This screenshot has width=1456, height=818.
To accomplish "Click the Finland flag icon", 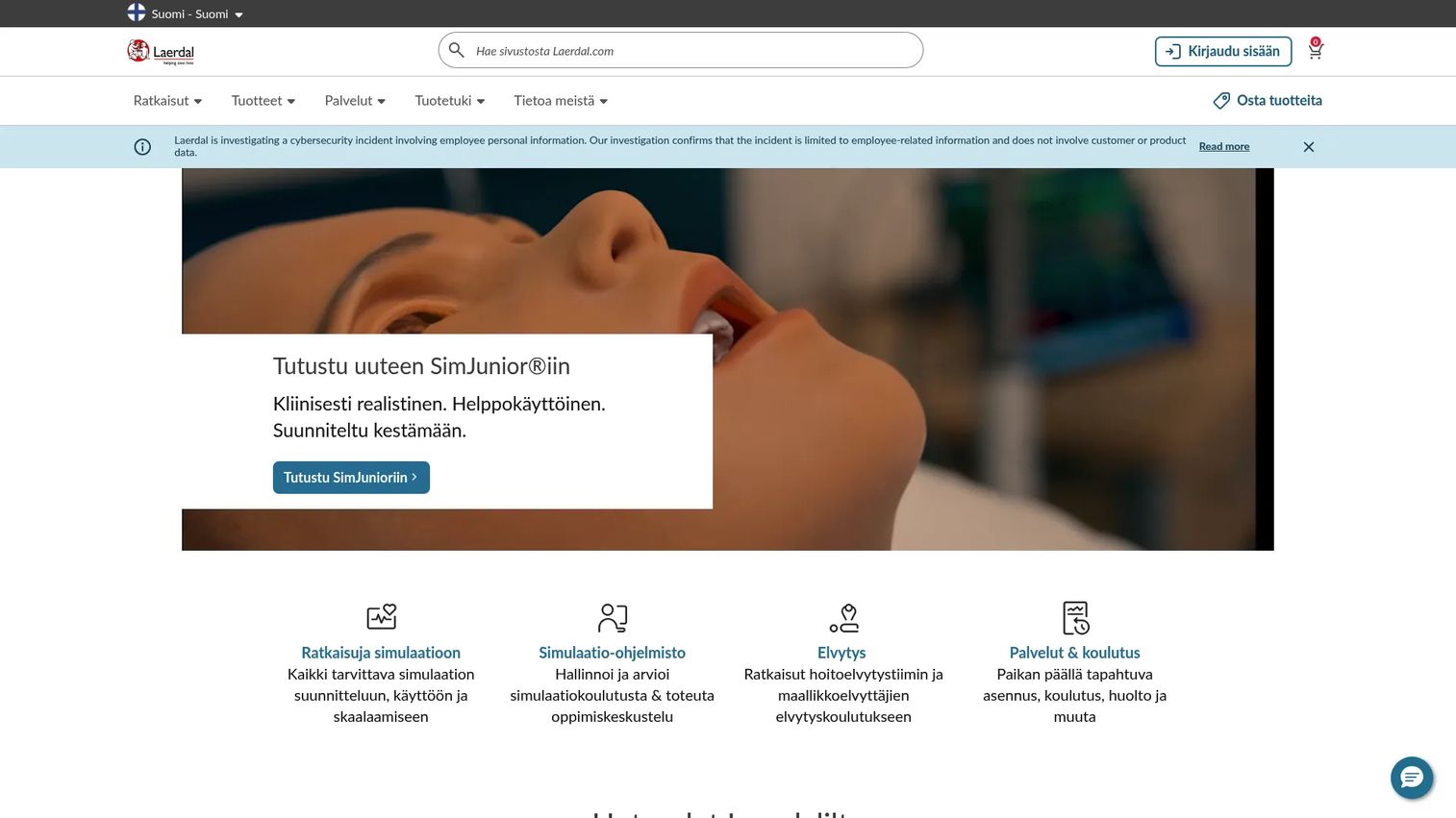I will [137, 12].
